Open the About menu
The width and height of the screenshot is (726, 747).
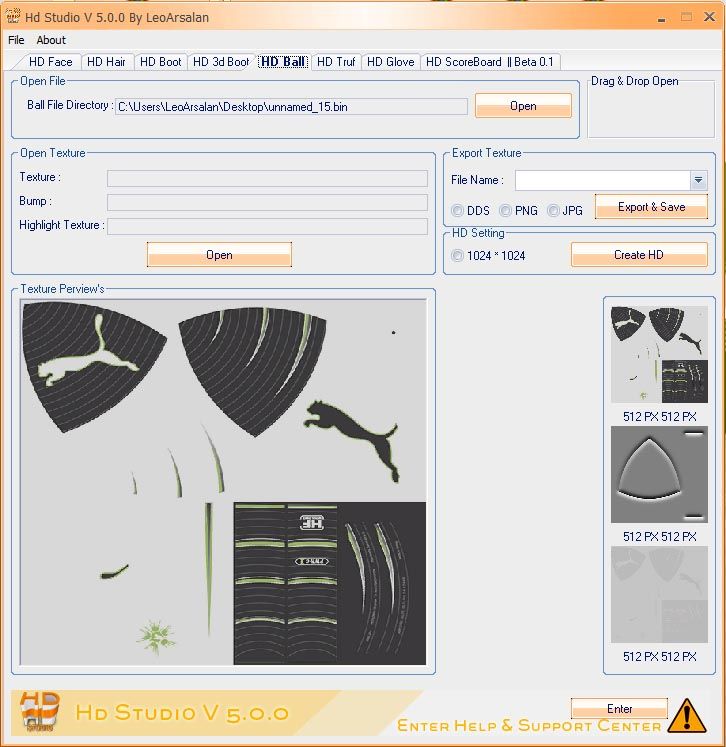[51, 40]
